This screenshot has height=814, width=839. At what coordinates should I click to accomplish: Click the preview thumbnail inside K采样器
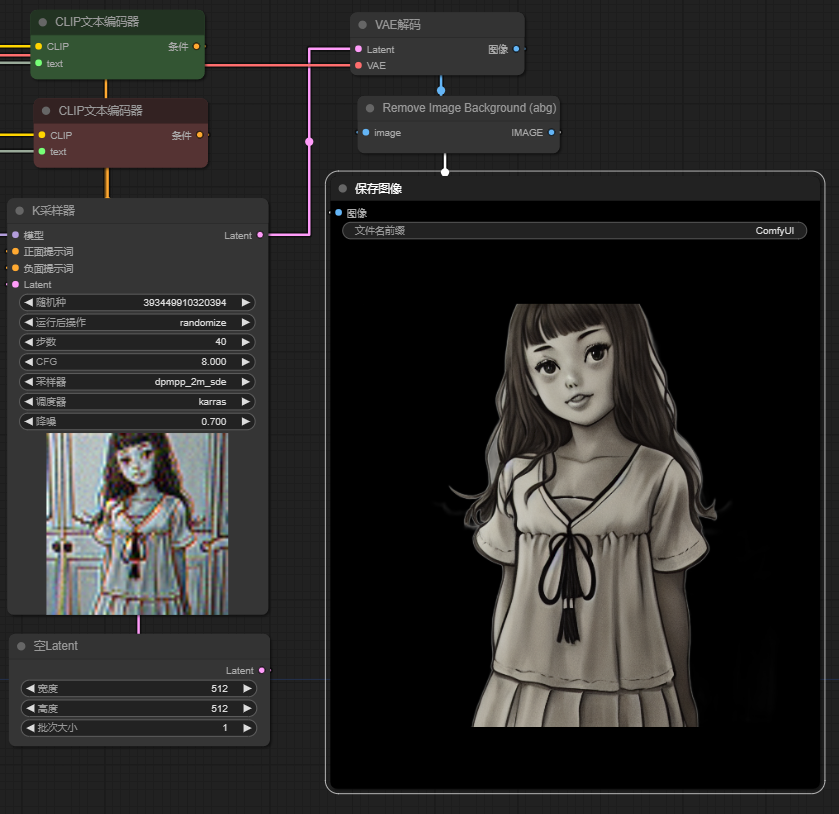click(x=137, y=523)
